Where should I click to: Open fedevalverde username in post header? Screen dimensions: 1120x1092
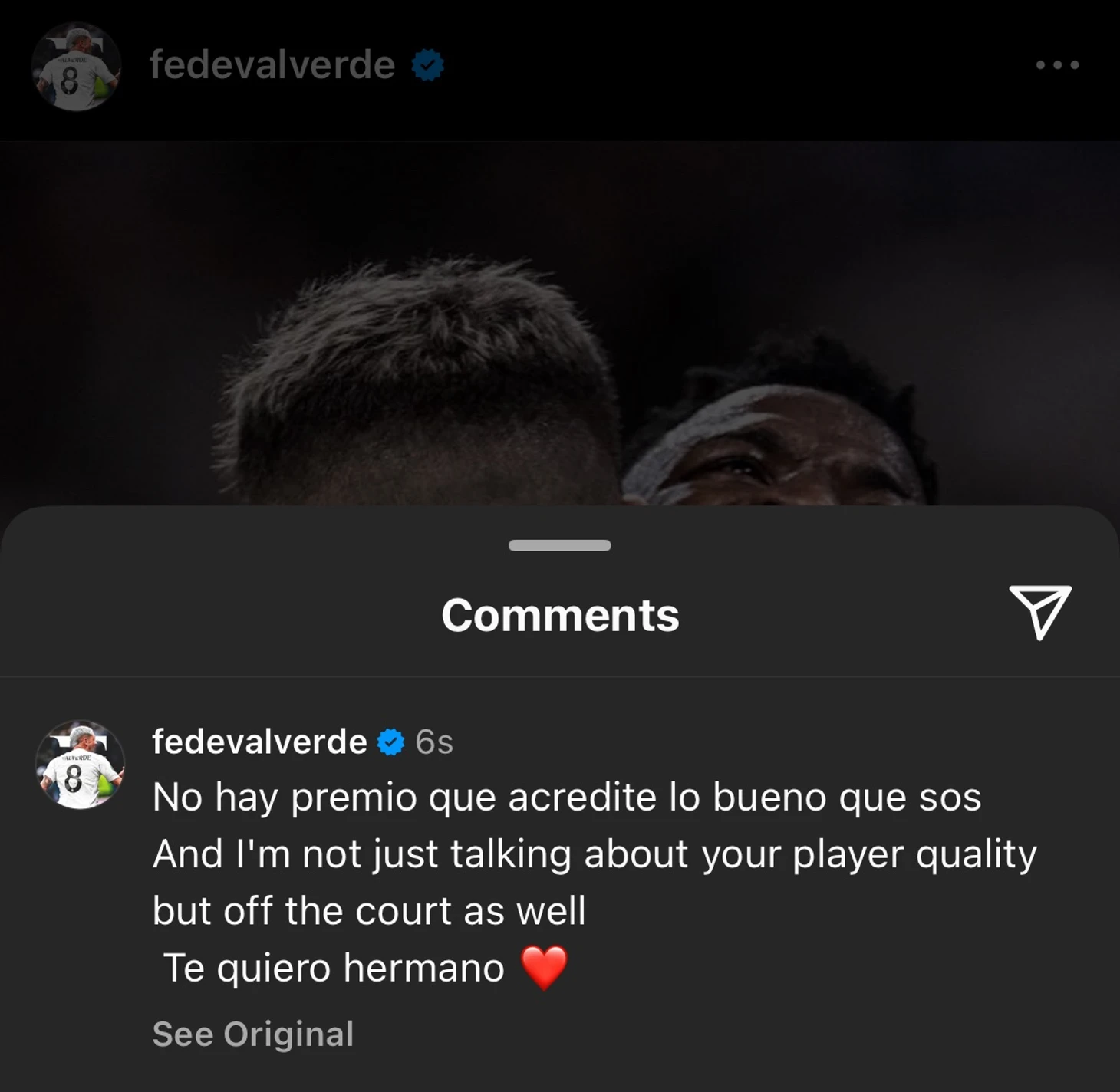272,64
